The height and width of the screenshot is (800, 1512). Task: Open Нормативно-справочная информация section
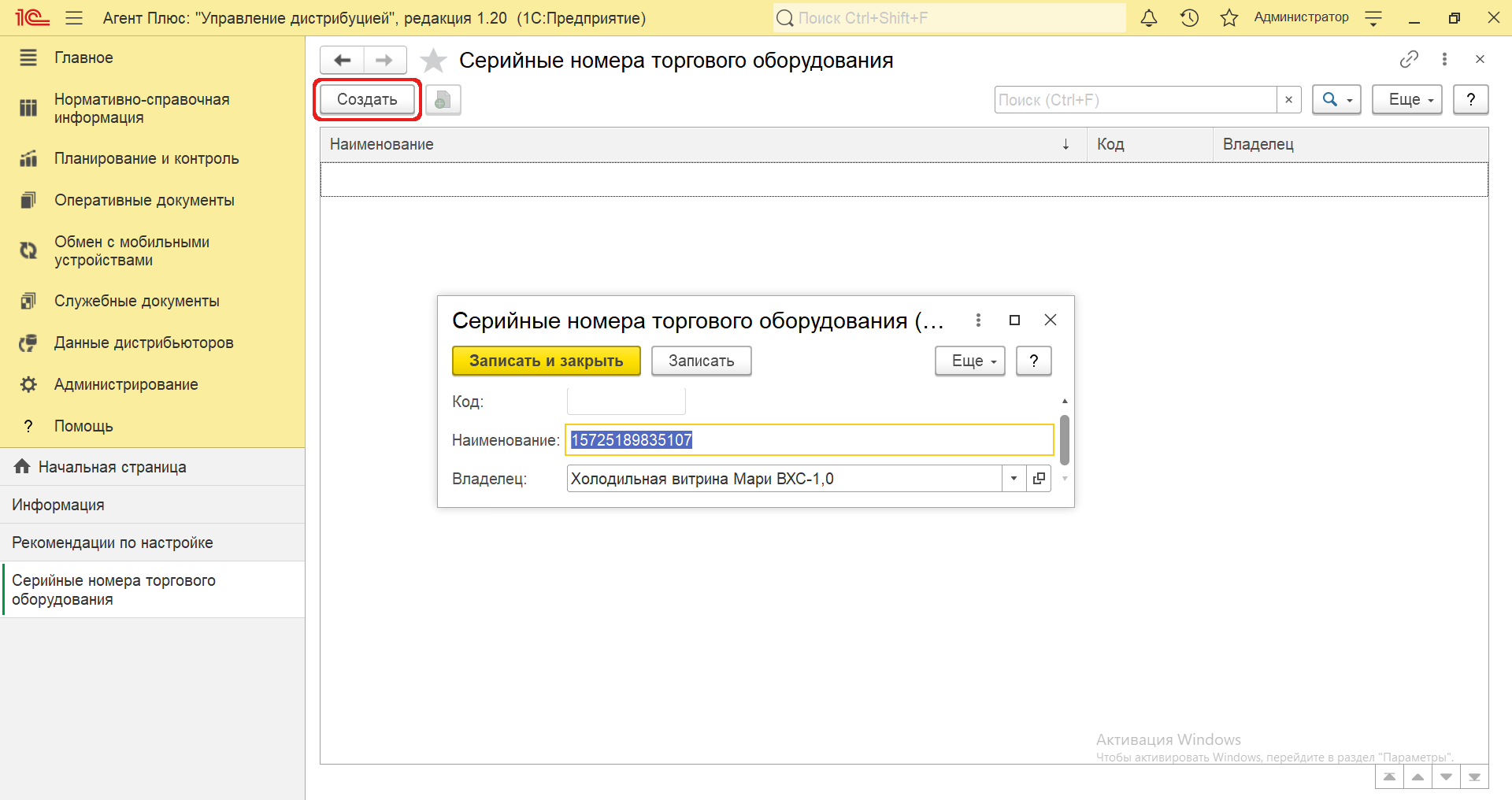click(152, 109)
